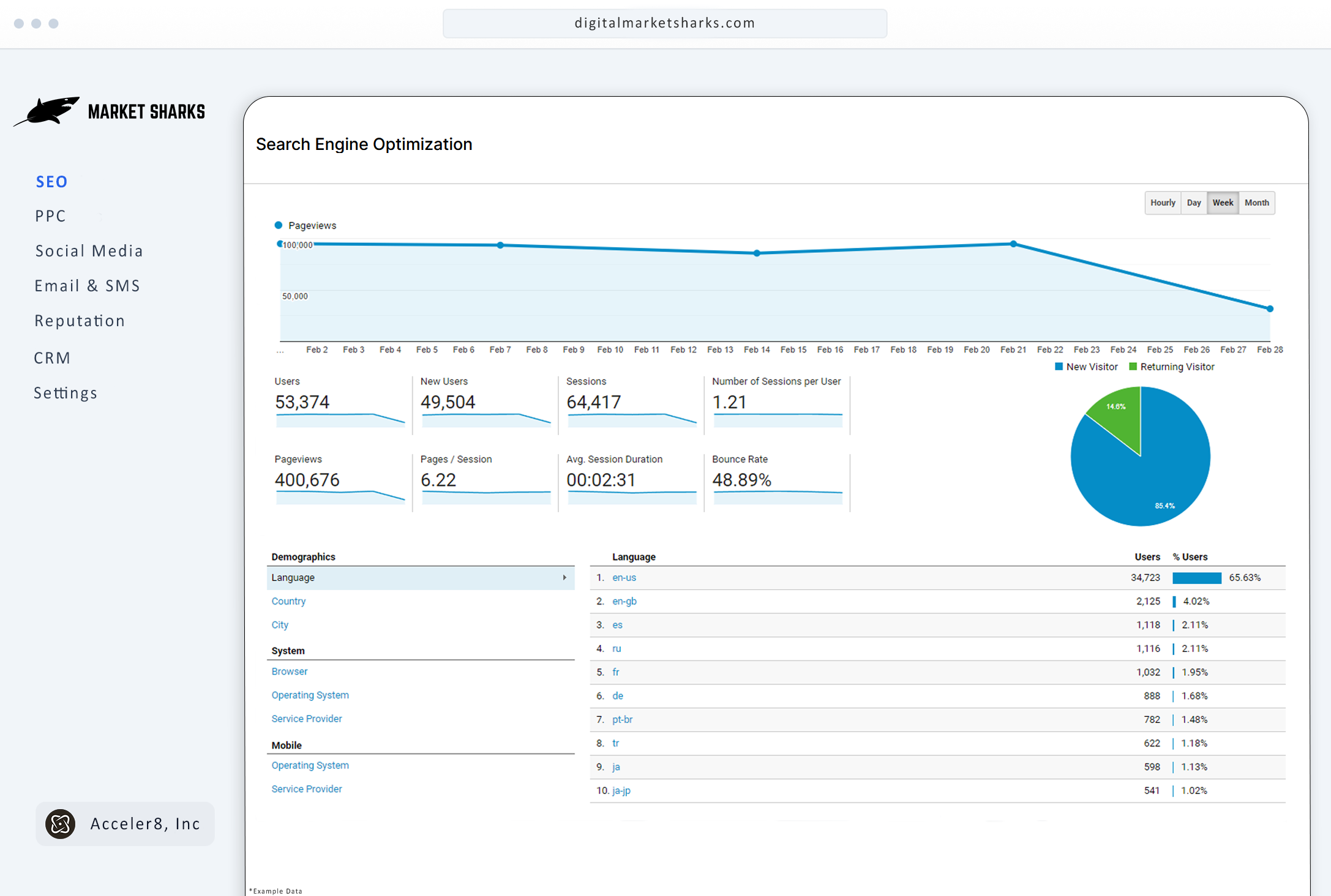Click the Browser link under System

tap(289, 671)
